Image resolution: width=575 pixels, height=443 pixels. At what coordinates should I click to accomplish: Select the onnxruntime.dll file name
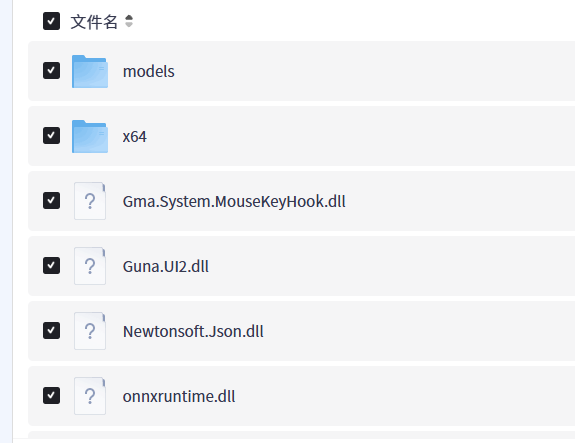(179, 396)
